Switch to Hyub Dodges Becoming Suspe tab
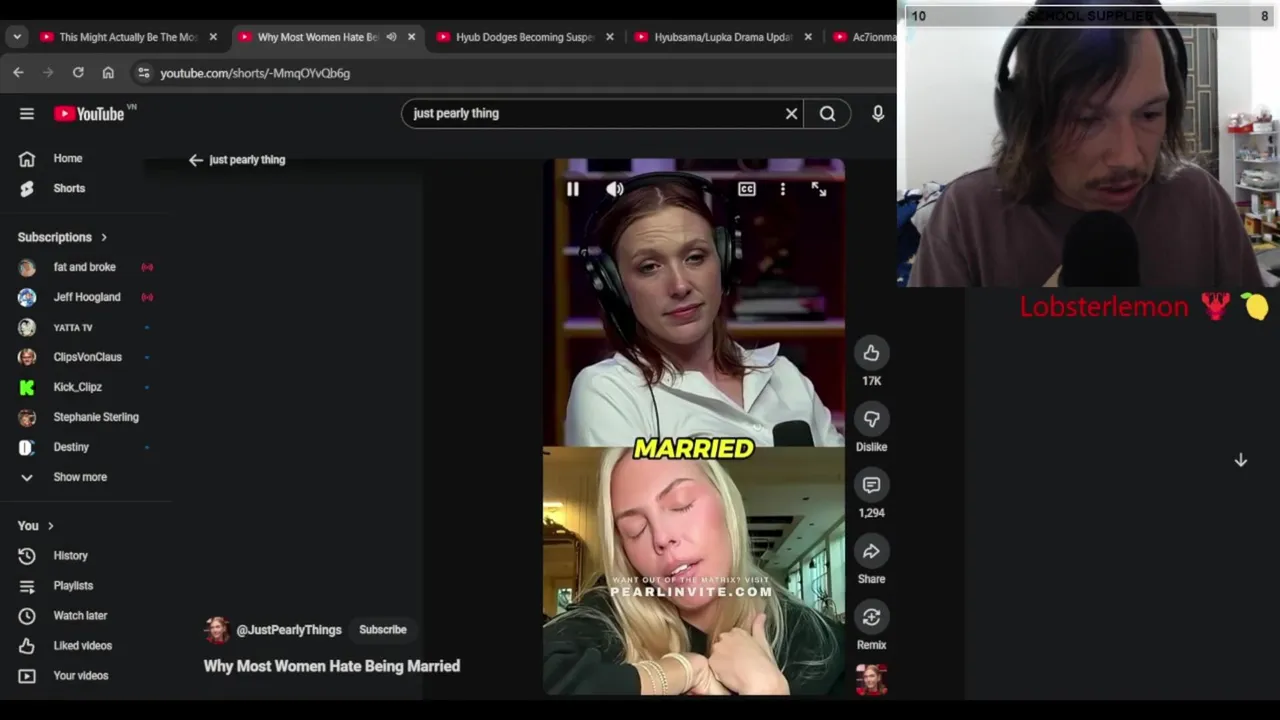 (x=525, y=37)
